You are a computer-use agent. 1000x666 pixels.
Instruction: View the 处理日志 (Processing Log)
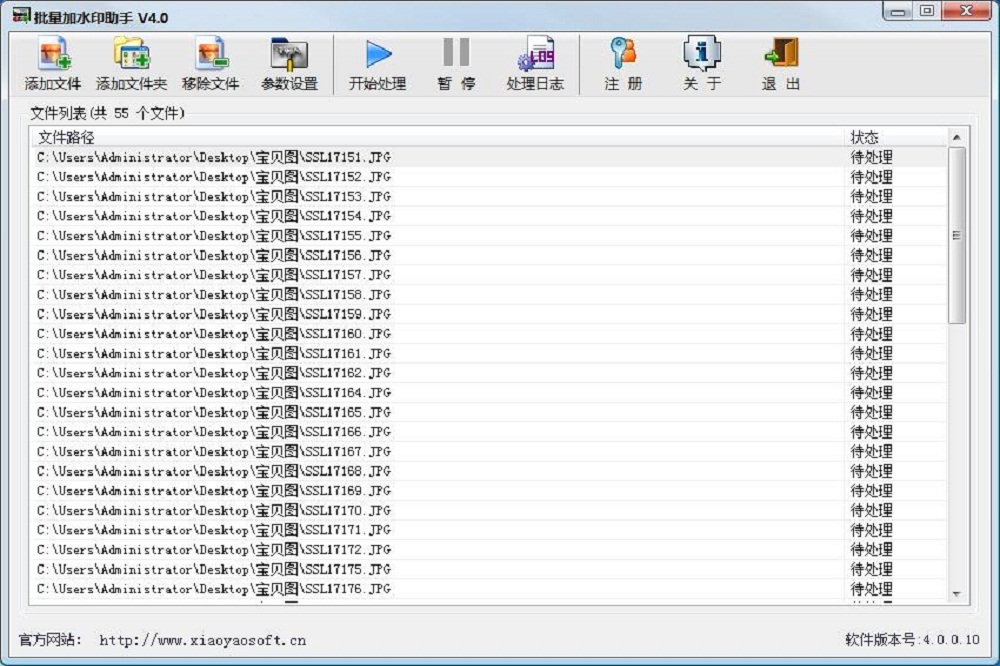point(535,54)
